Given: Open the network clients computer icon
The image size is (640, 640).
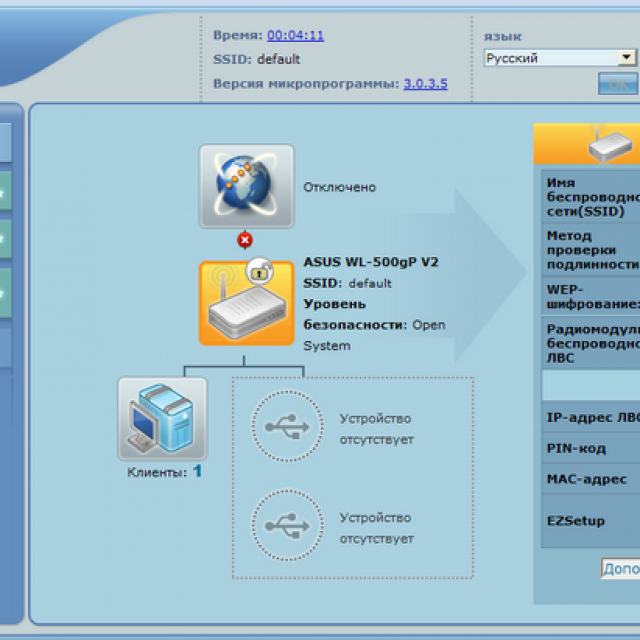Looking at the screenshot, I should coord(162,419).
